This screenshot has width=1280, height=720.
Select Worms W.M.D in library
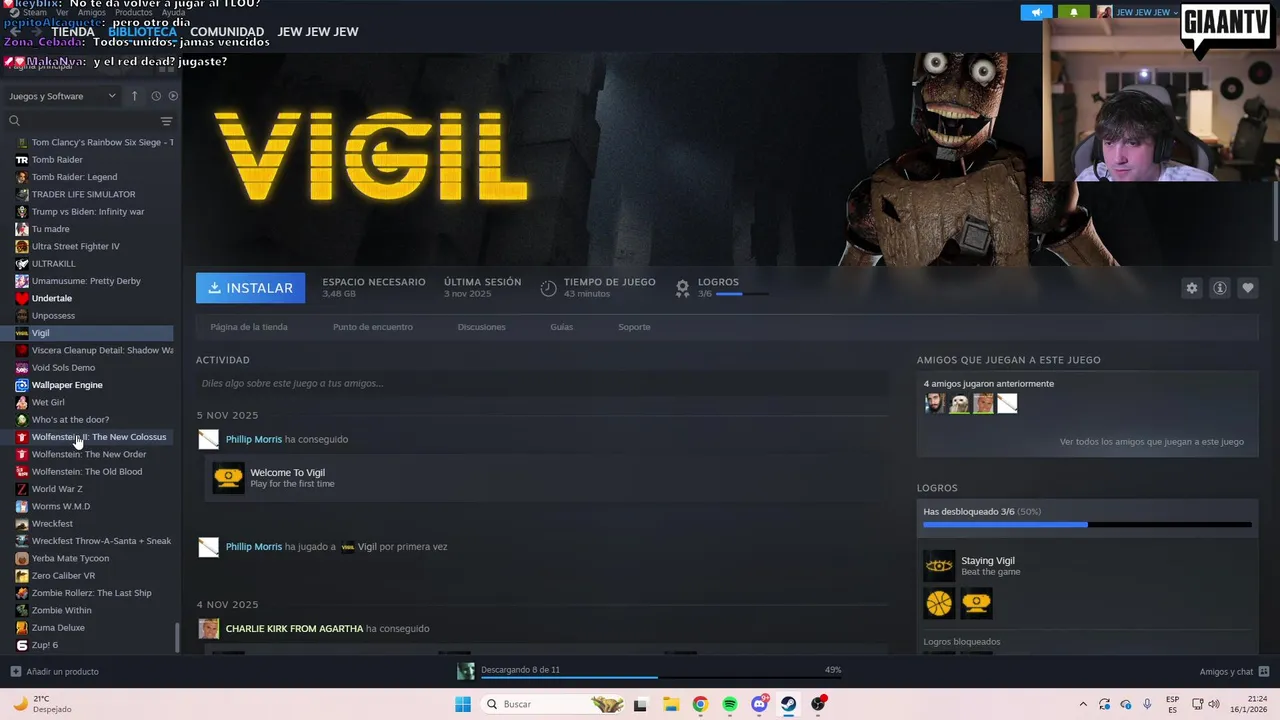(61, 506)
